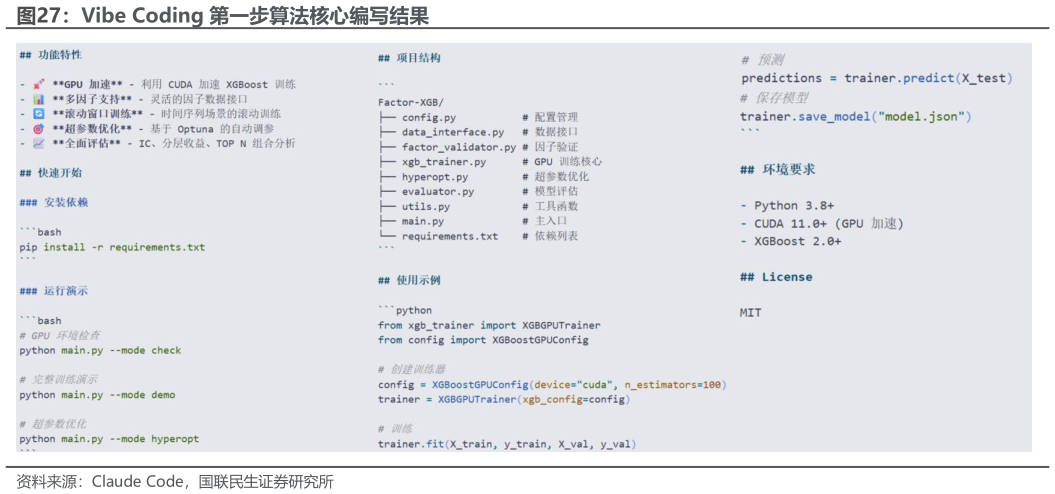Click the 'requirements.txt' tree entry
The height and width of the screenshot is (494, 1055).
pos(449,236)
